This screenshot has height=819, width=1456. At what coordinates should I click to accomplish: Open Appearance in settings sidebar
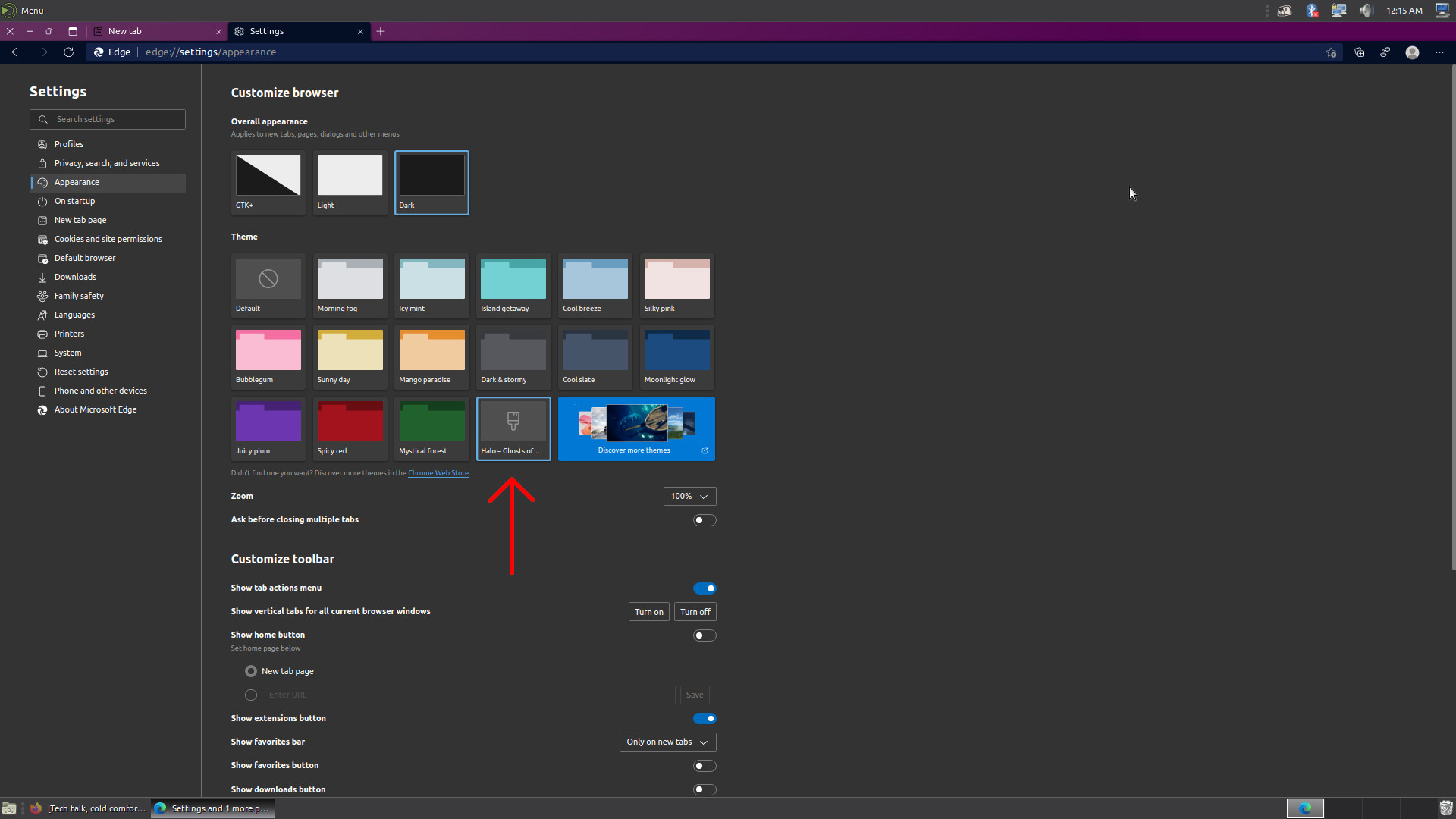[x=108, y=182]
